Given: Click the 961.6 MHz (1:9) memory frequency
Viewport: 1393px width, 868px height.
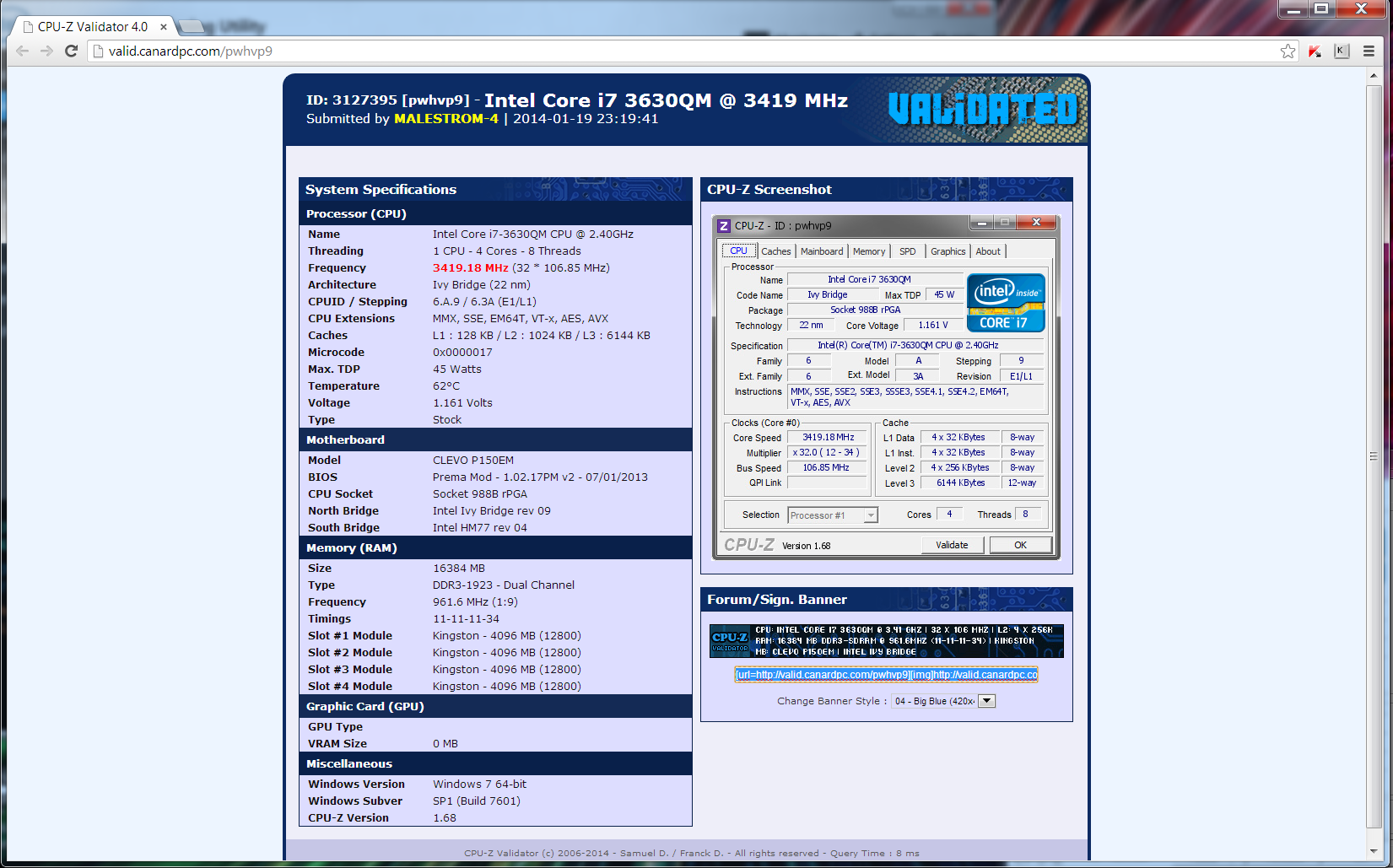Looking at the screenshot, I should pyautogui.click(x=475, y=601).
